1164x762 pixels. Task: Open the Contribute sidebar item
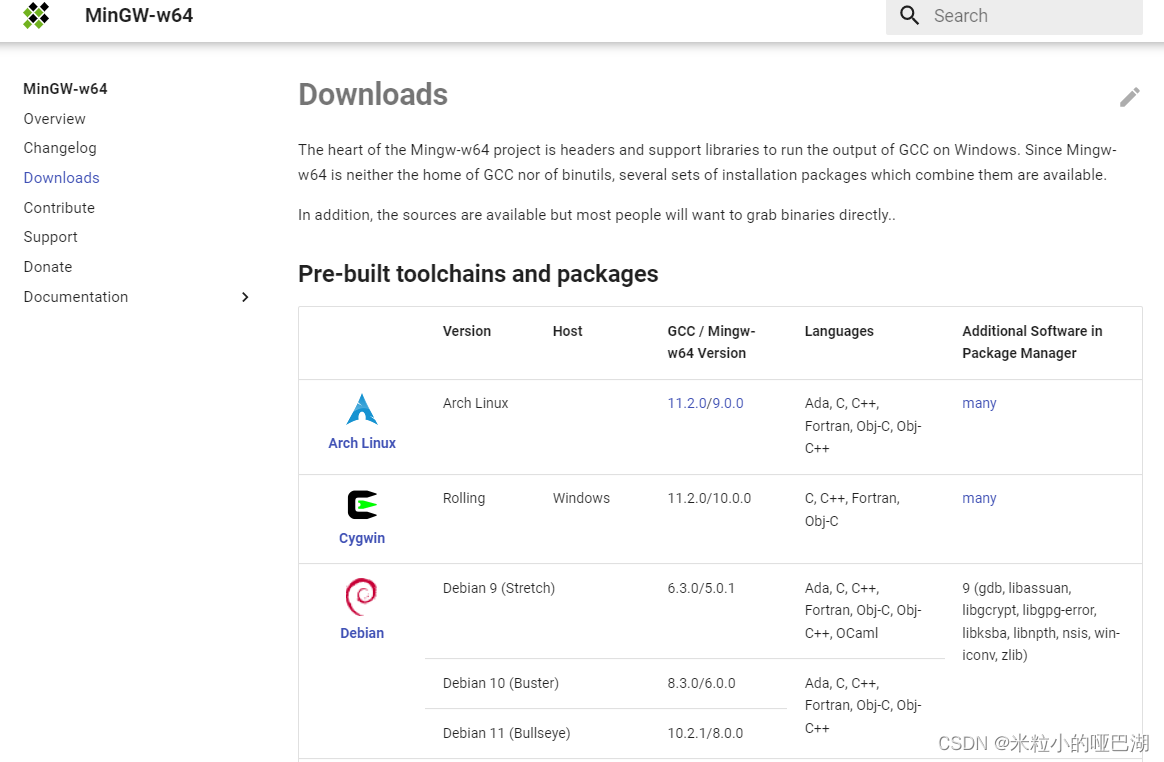point(59,208)
